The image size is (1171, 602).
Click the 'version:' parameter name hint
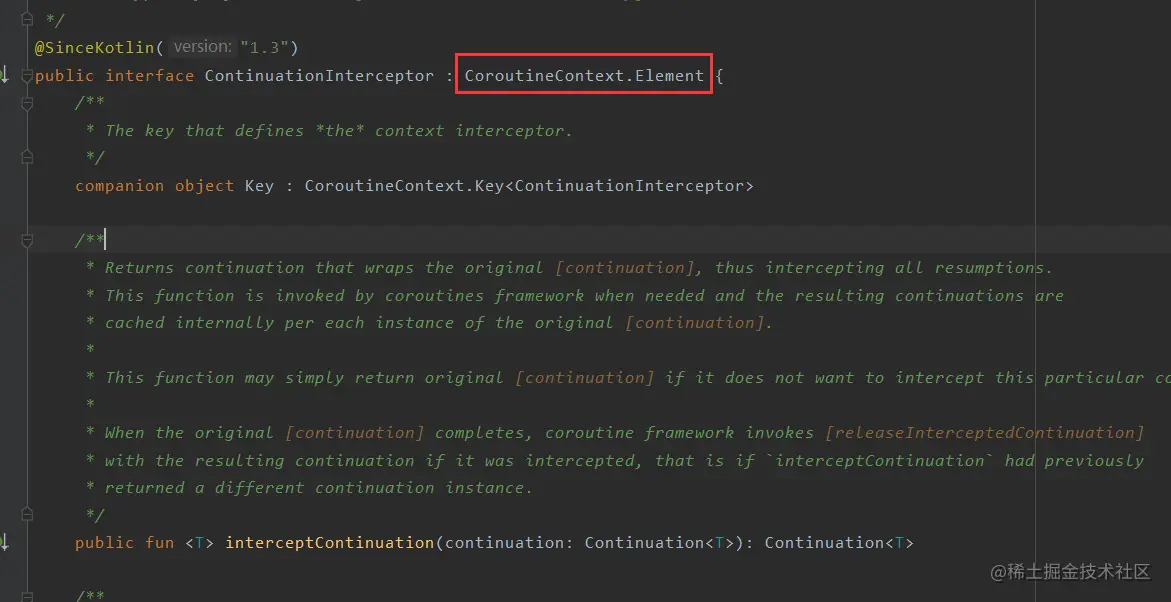pos(202,47)
